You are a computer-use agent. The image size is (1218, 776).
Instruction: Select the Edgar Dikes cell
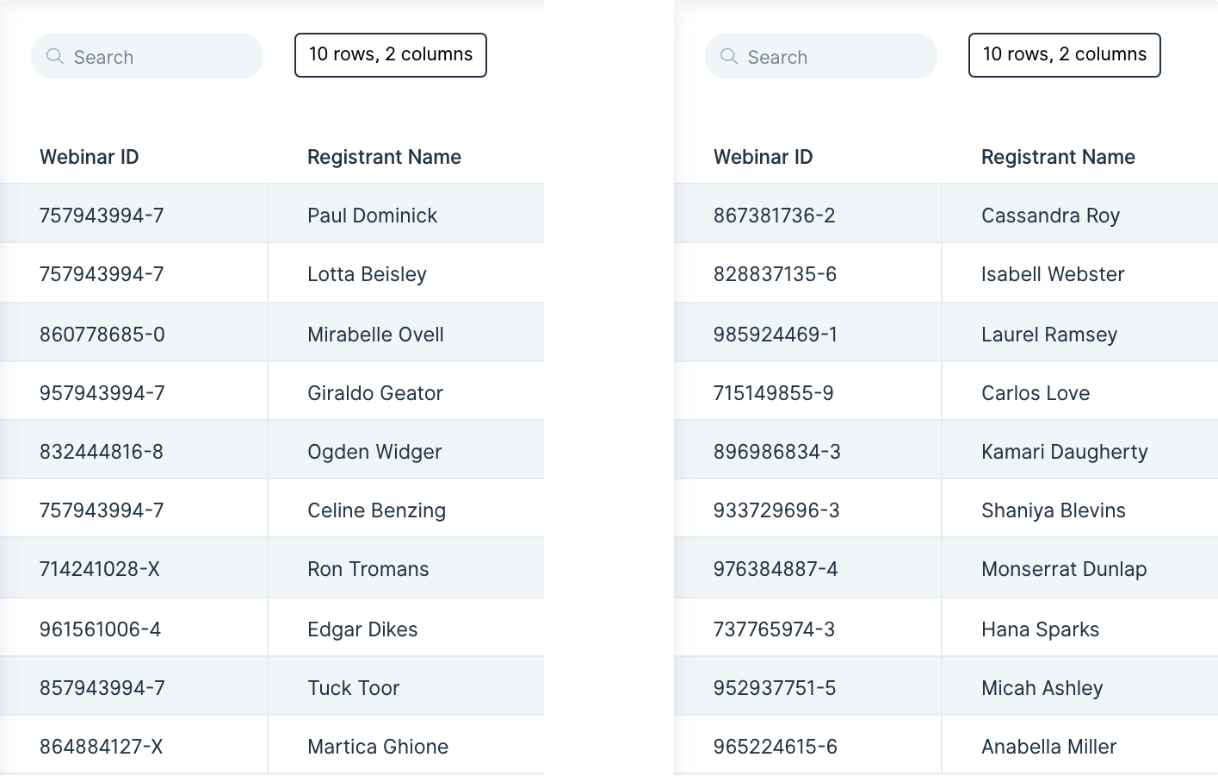[x=406, y=629]
